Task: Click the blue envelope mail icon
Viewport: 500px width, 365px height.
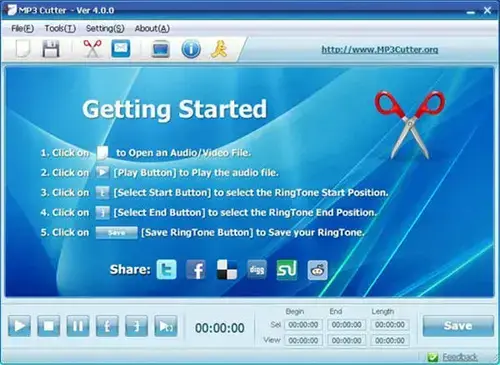Action: (x=120, y=48)
